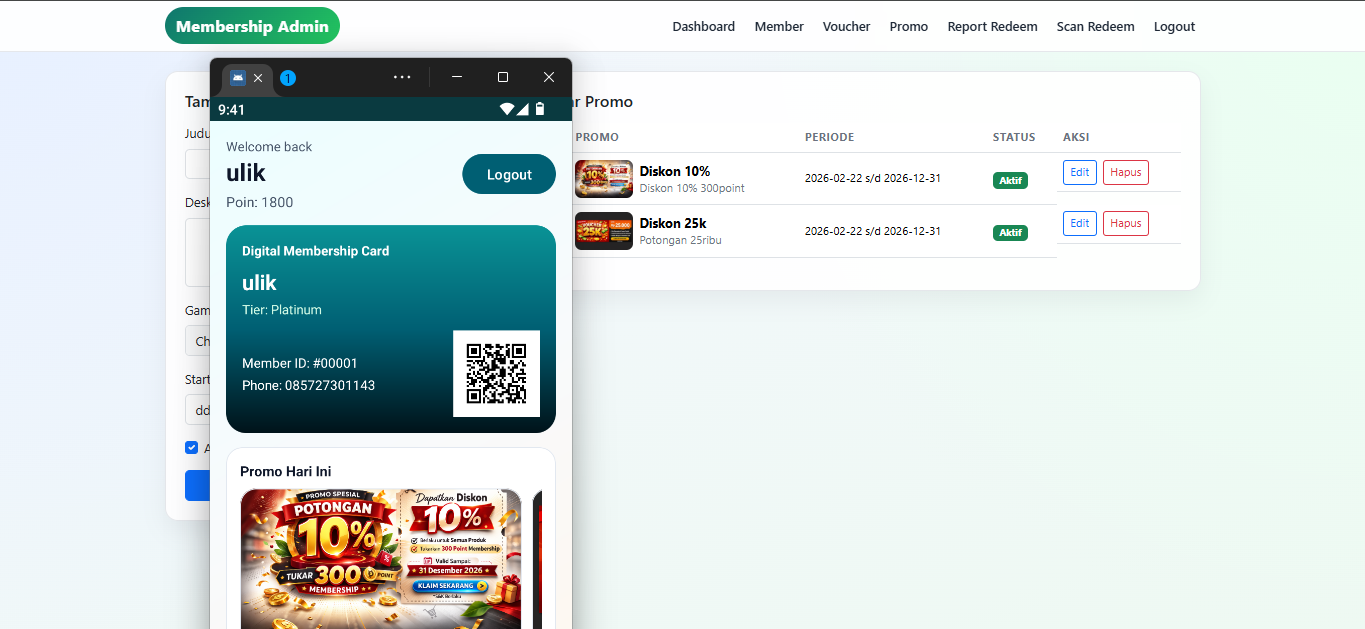Open the emulator three-dots options menu
This screenshot has width=1365, height=629.
(x=402, y=76)
